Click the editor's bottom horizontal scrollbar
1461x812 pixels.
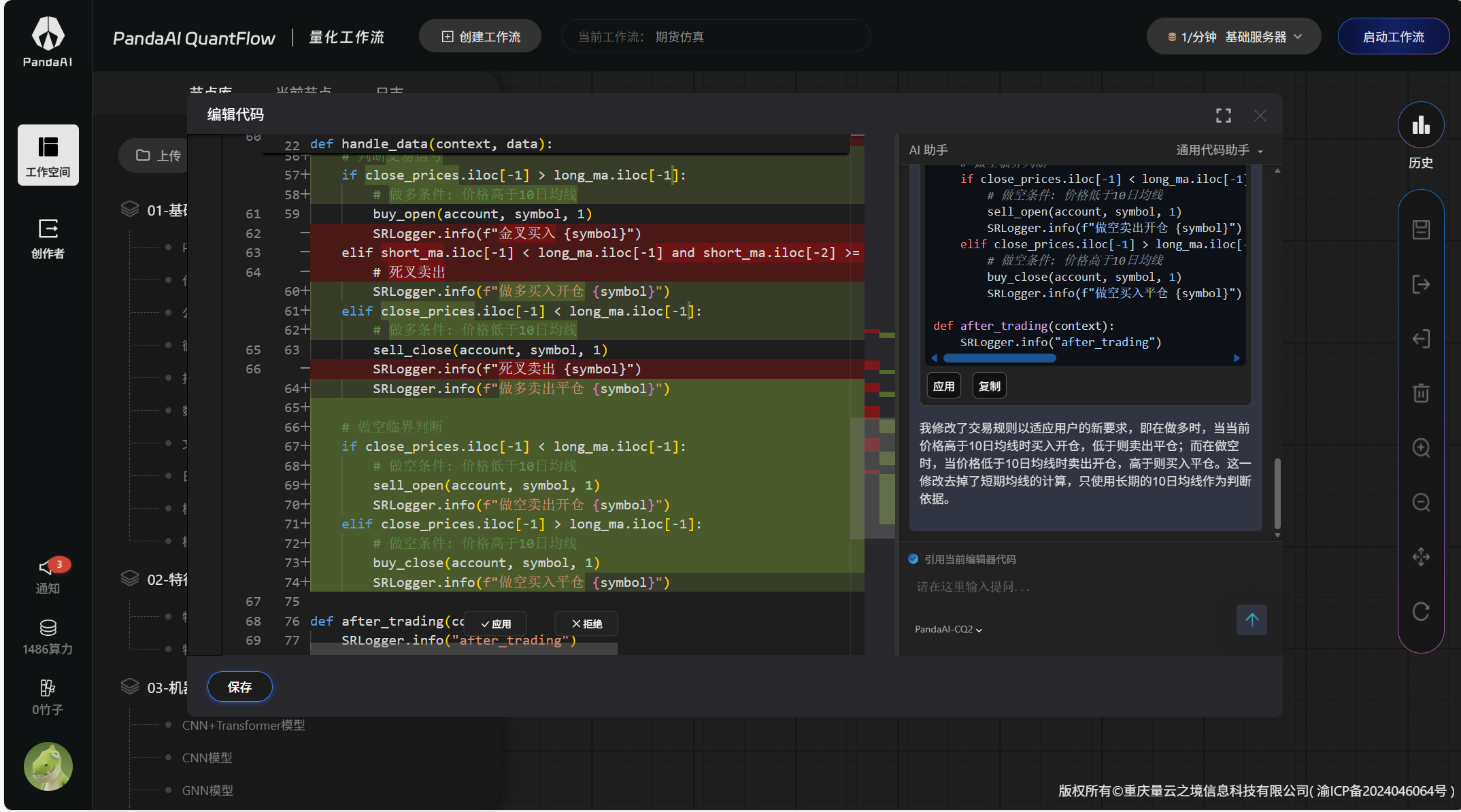[464, 649]
